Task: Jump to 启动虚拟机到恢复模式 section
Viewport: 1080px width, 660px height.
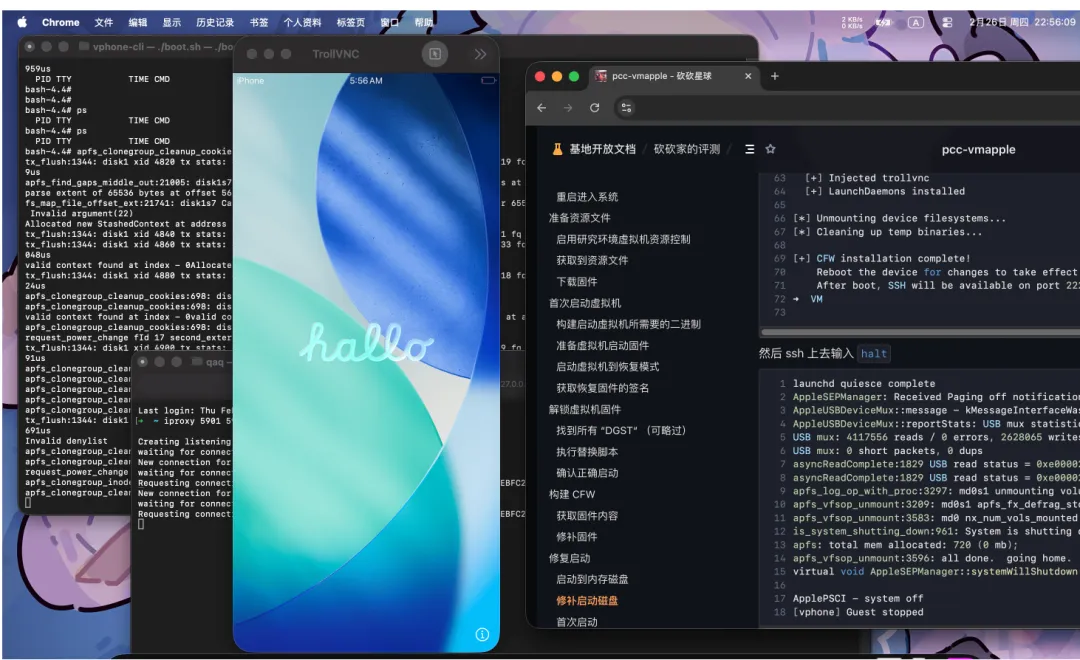Action: pos(608,367)
